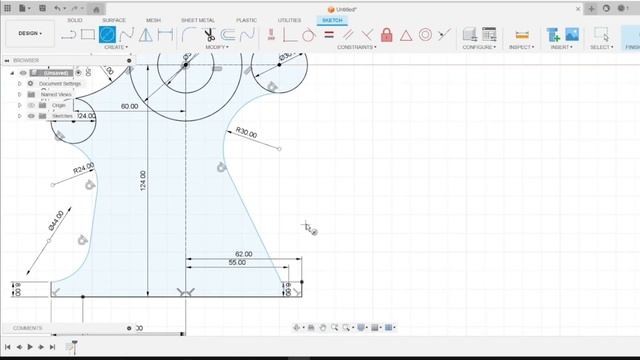Switch to the SURFACE tab
The image size is (640, 360).
114,20
